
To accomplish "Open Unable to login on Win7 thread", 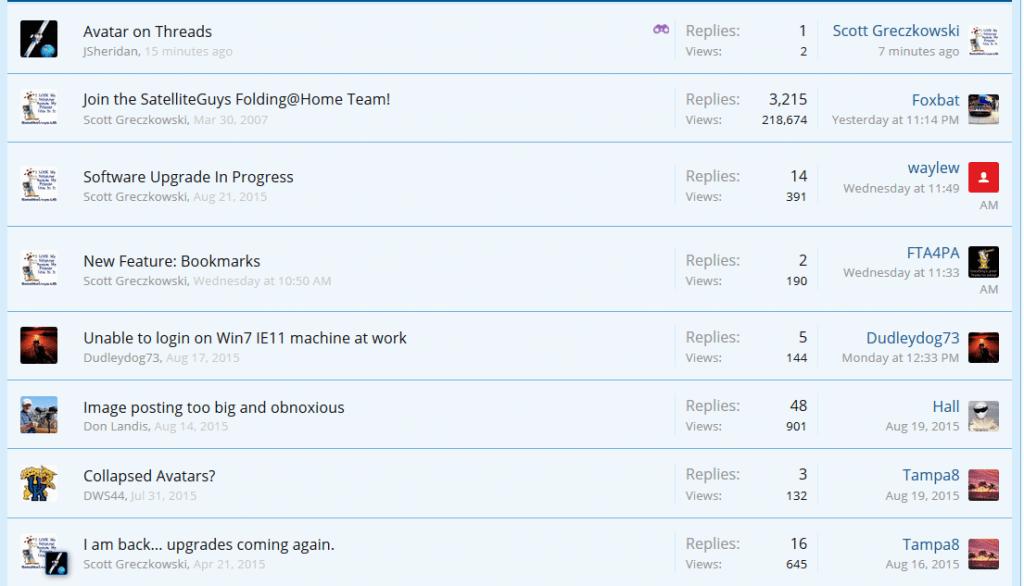I will (245, 338).
